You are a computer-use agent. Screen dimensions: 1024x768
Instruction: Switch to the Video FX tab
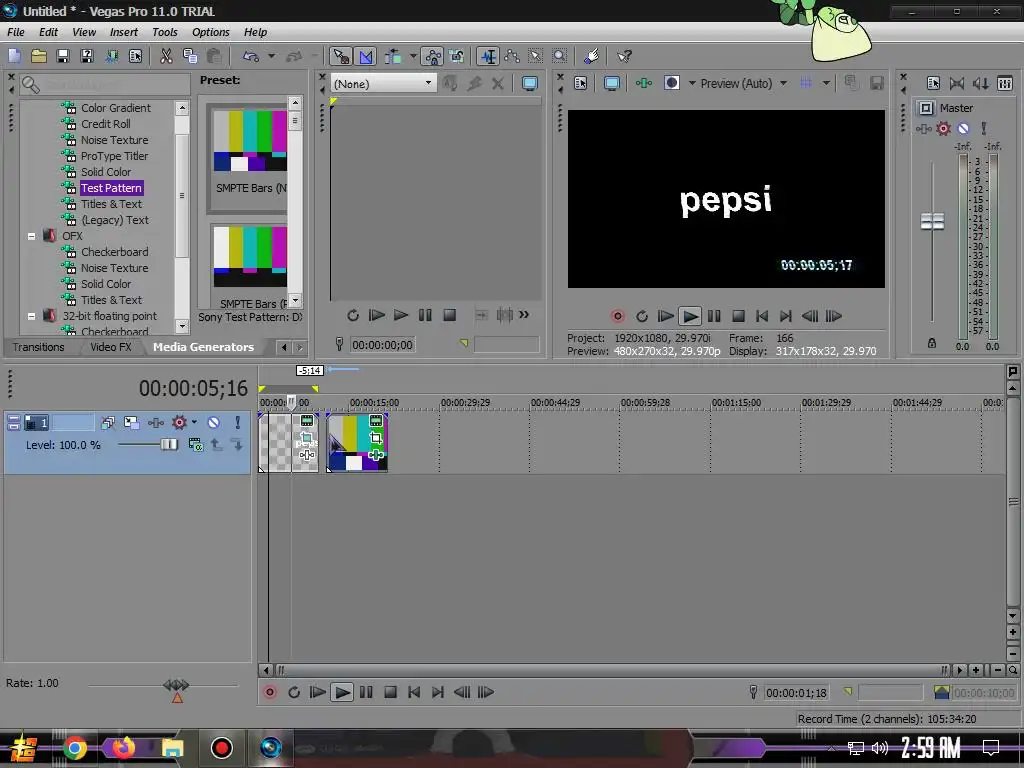pyautogui.click(x=110, y=347)
